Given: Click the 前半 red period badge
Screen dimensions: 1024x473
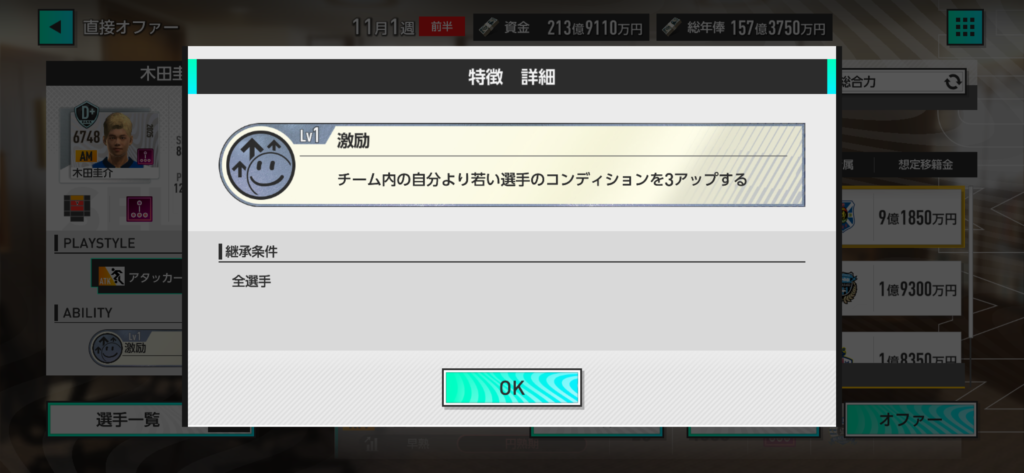Looking at the screenshot, I should (442, 27).
